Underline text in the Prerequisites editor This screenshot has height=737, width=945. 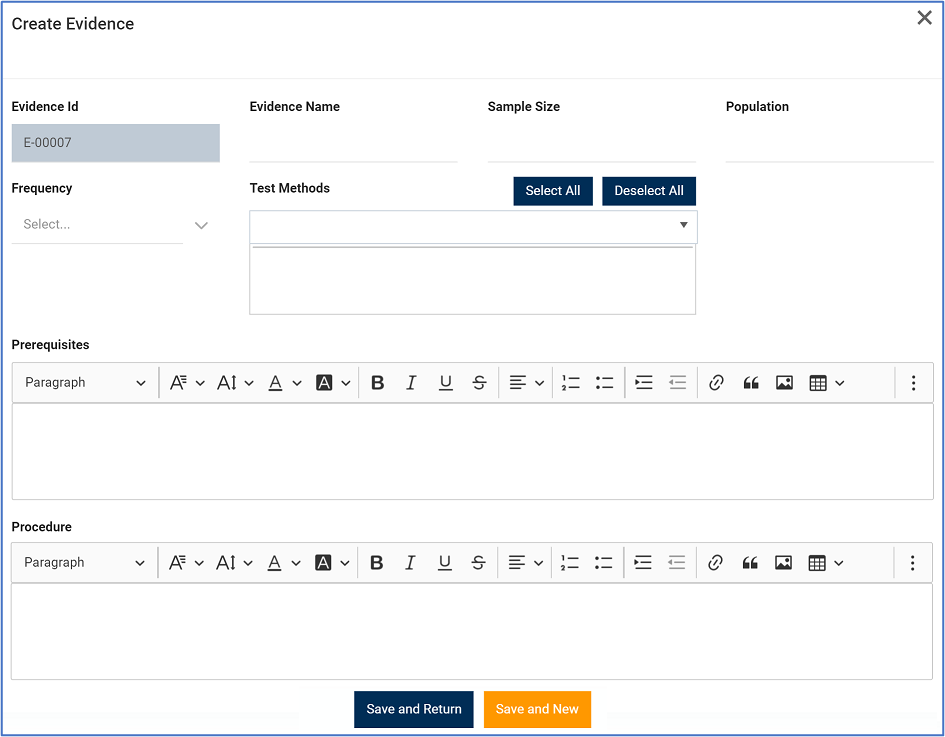click(x=445, y=382)
